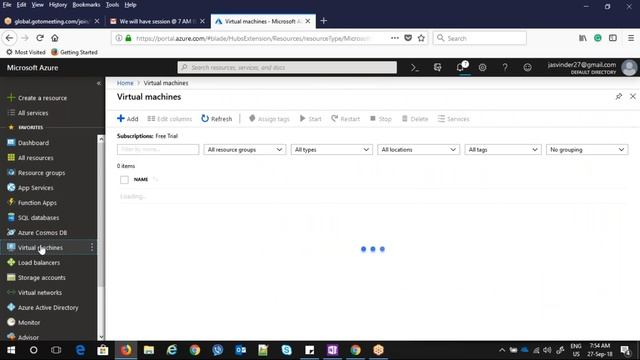Open the feedback smiley icon
The image size is (640, 360).
pos(527,67)
